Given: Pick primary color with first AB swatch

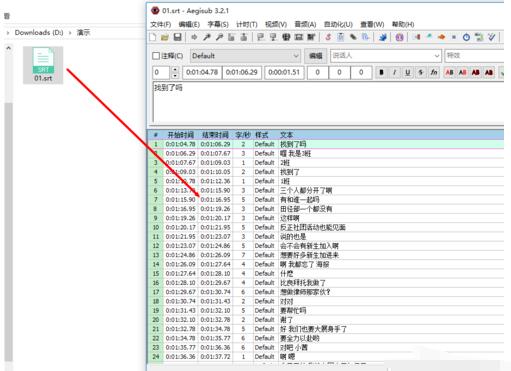Looking at the screenshot, I should click(449, 72).
